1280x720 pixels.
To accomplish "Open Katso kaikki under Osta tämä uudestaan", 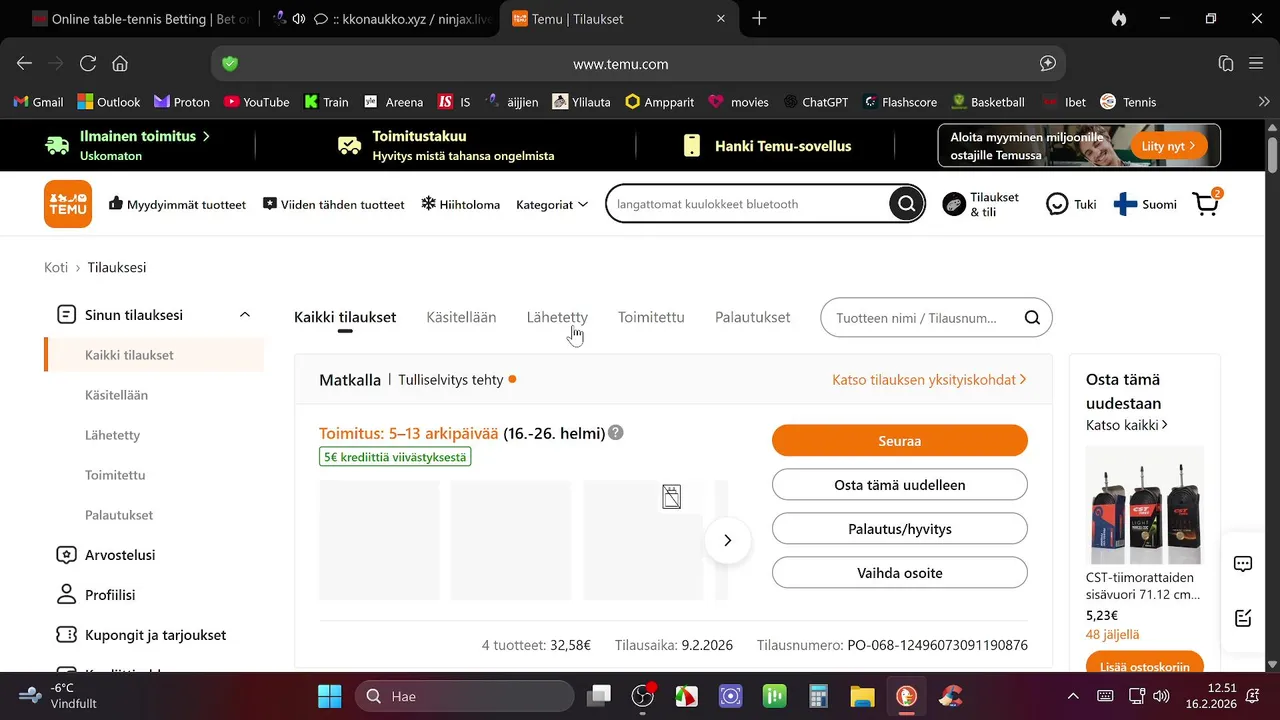I will pyautogui.click(x=1126, y=425).
